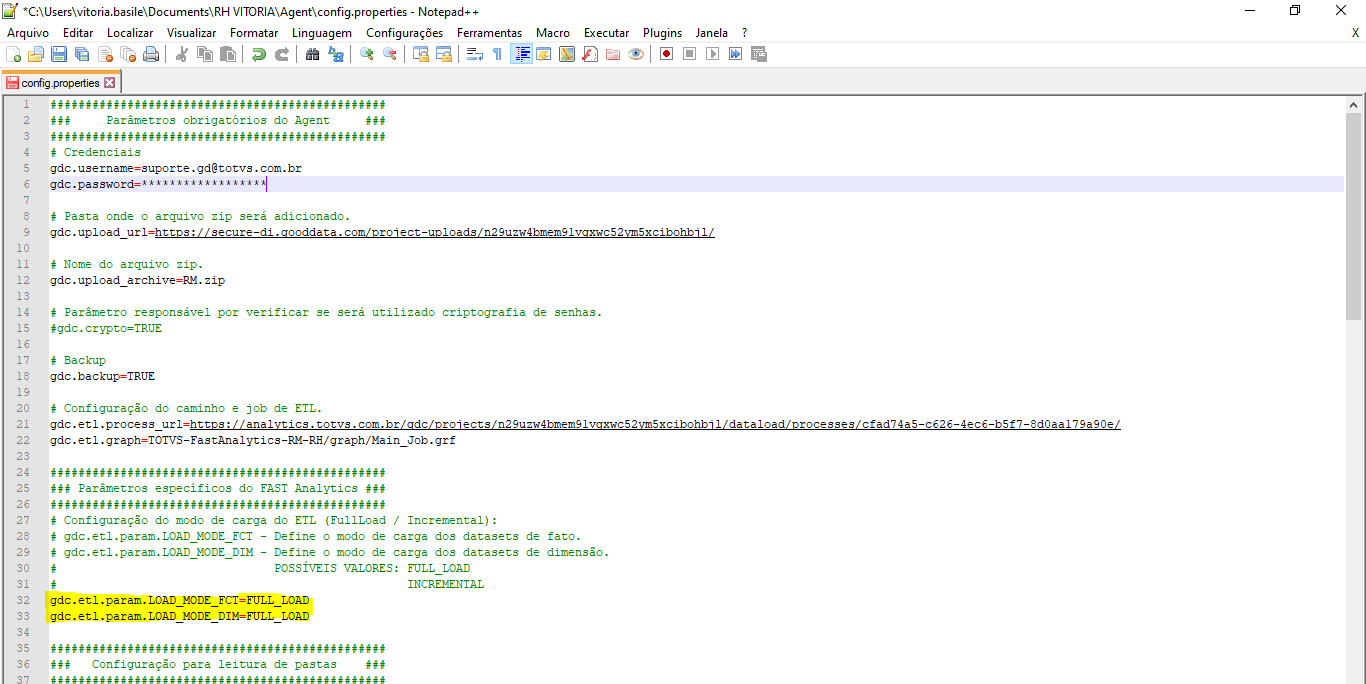Toggle word wrap toolbar icon
This screenshot has height=684, width=1366.
coord(474,54)
